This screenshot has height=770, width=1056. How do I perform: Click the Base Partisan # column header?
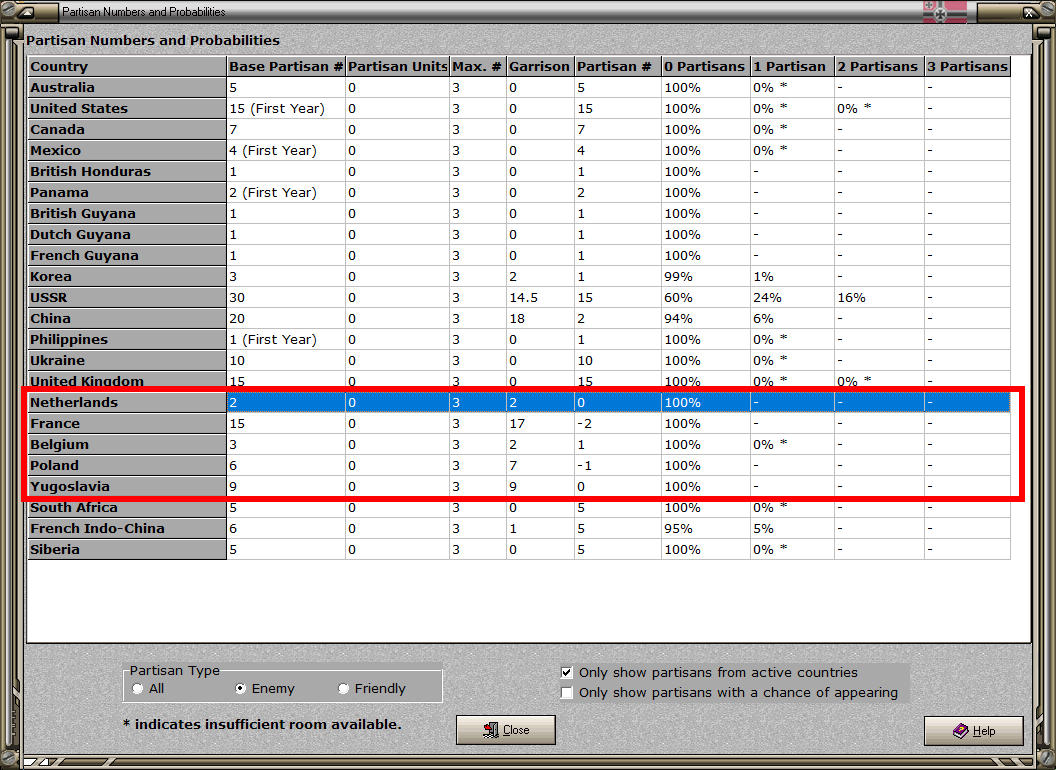pyautogui.click(x=286, y=66)
